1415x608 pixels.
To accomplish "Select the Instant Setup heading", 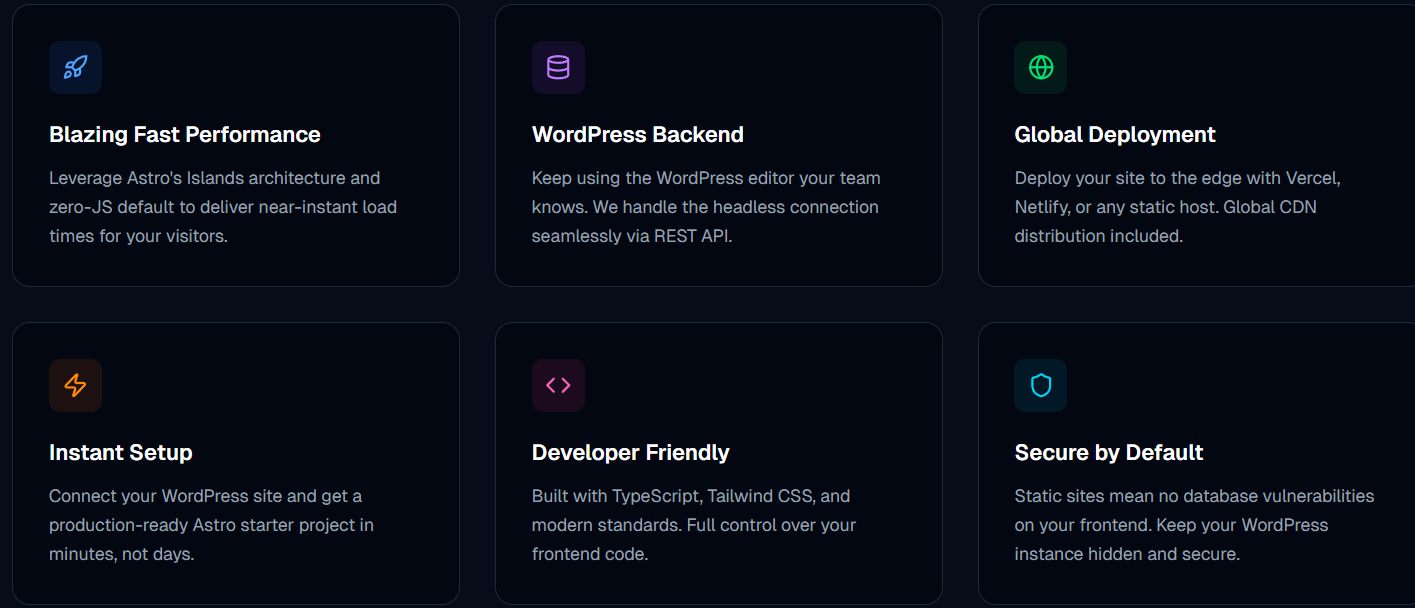I will (x=121, y=453).
